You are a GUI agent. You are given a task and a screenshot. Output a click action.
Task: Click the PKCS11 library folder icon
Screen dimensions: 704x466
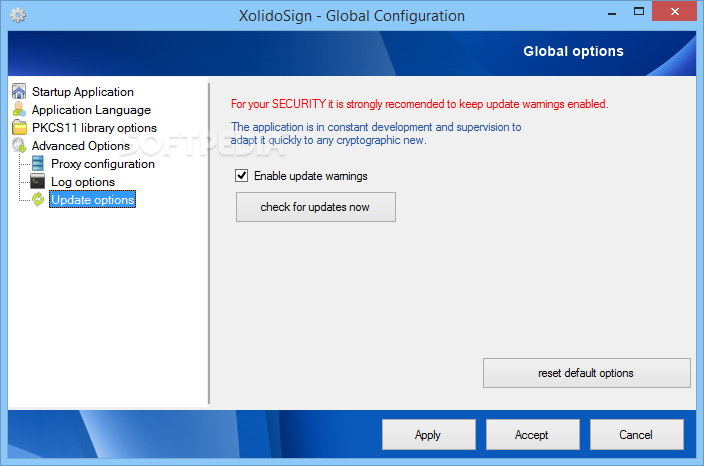click(x=19, y=127)
